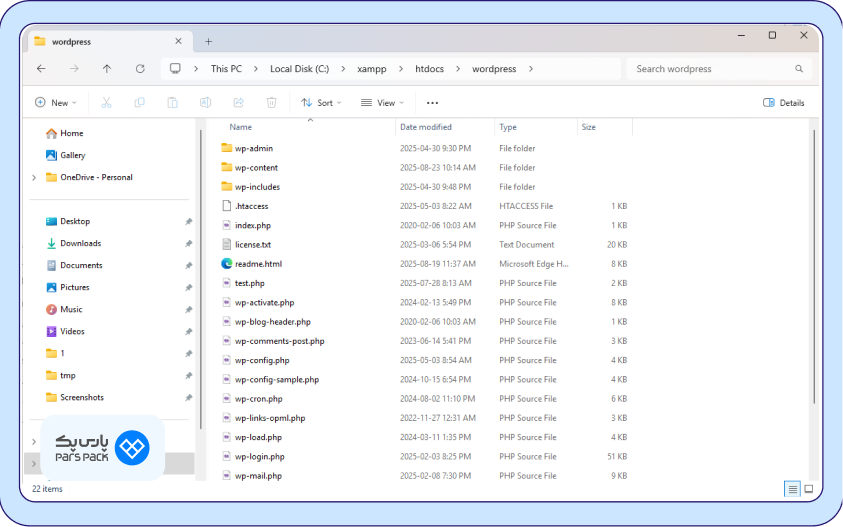Select the readme.html Edge icon
Screen dimensions: 843x527
tap(226, 264)
